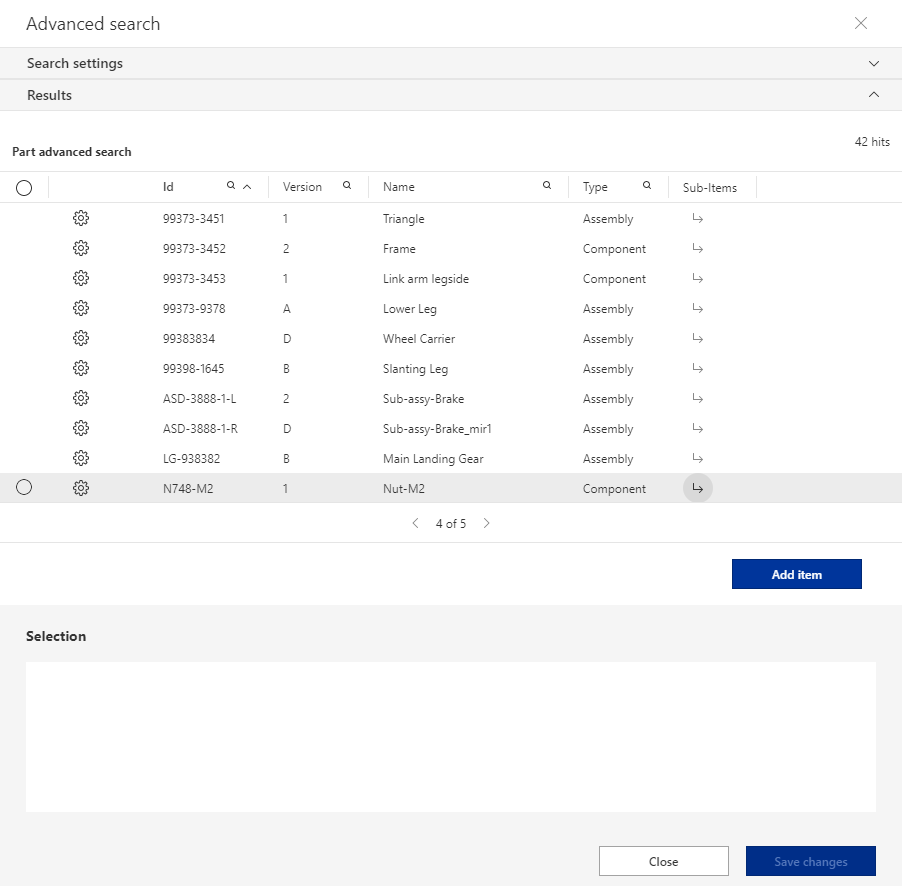The height and width of the screenshot is (886, 902).
Task: Click the Version column header
Action: pyautogui.click(x=302, y=187)
